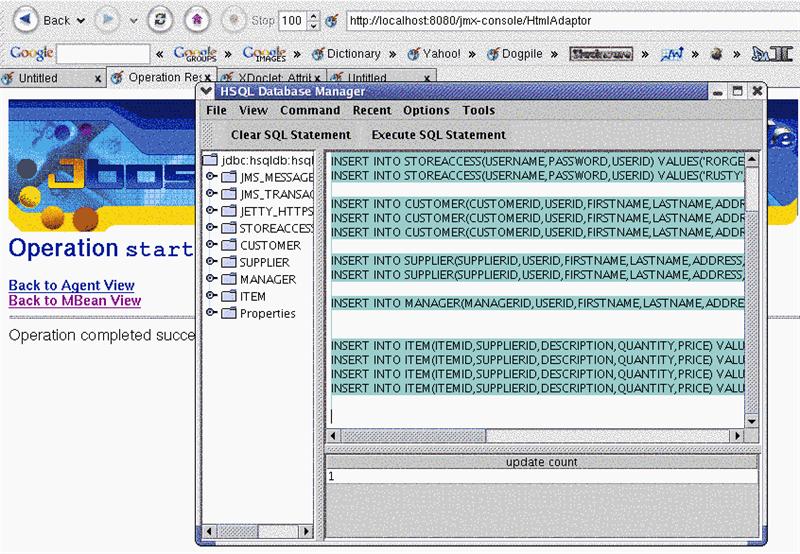Click the jdbc:hsqldb root folder icon
The height and width of the screenshot is (554, 800).
click(x=211, y=160)
